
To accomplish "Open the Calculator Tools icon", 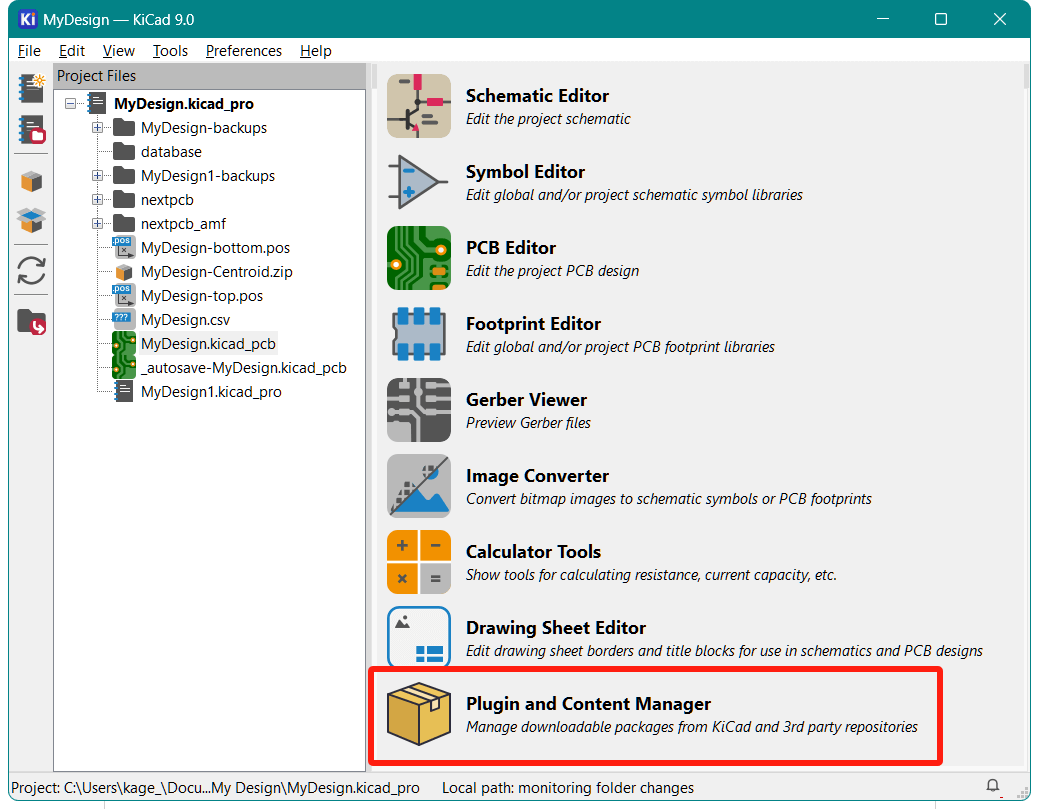I will coord(418,562).
